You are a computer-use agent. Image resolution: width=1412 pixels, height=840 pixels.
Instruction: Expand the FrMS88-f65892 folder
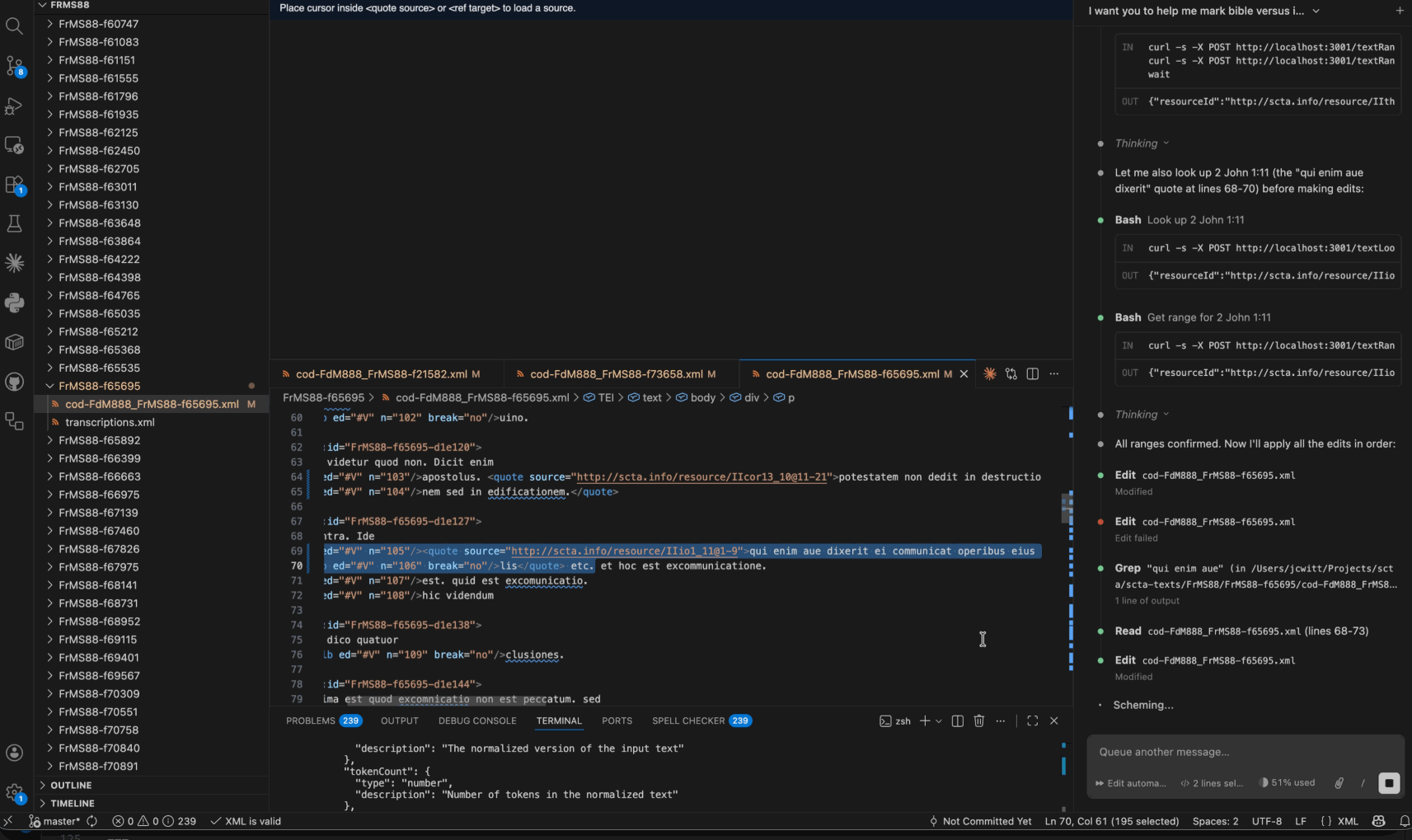pyautogui.click(x=99, y=440)
